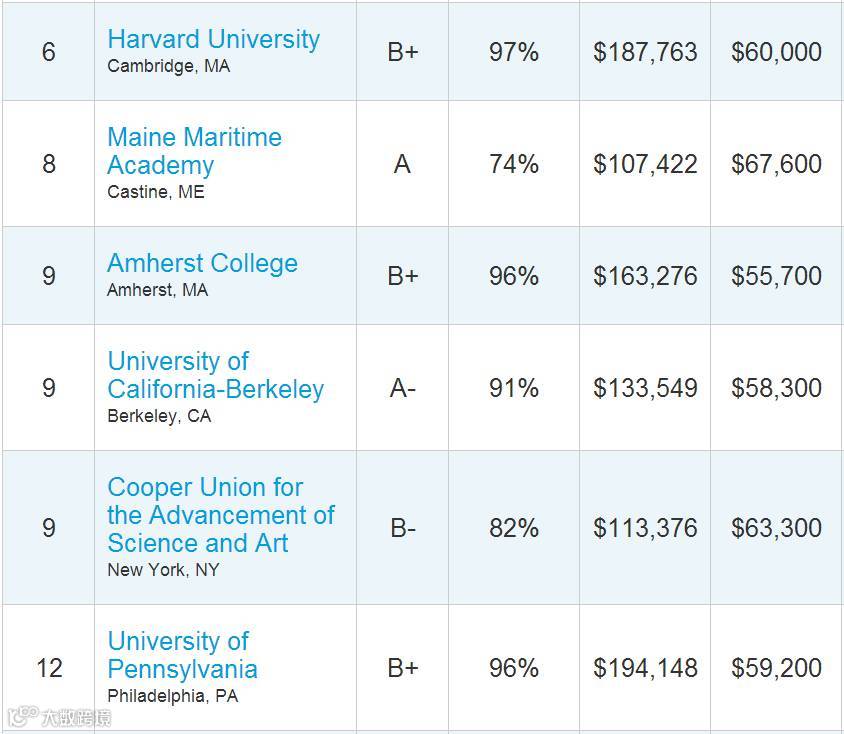Select the 82% percentage for Cooper Union

click(x=514, y=528)
